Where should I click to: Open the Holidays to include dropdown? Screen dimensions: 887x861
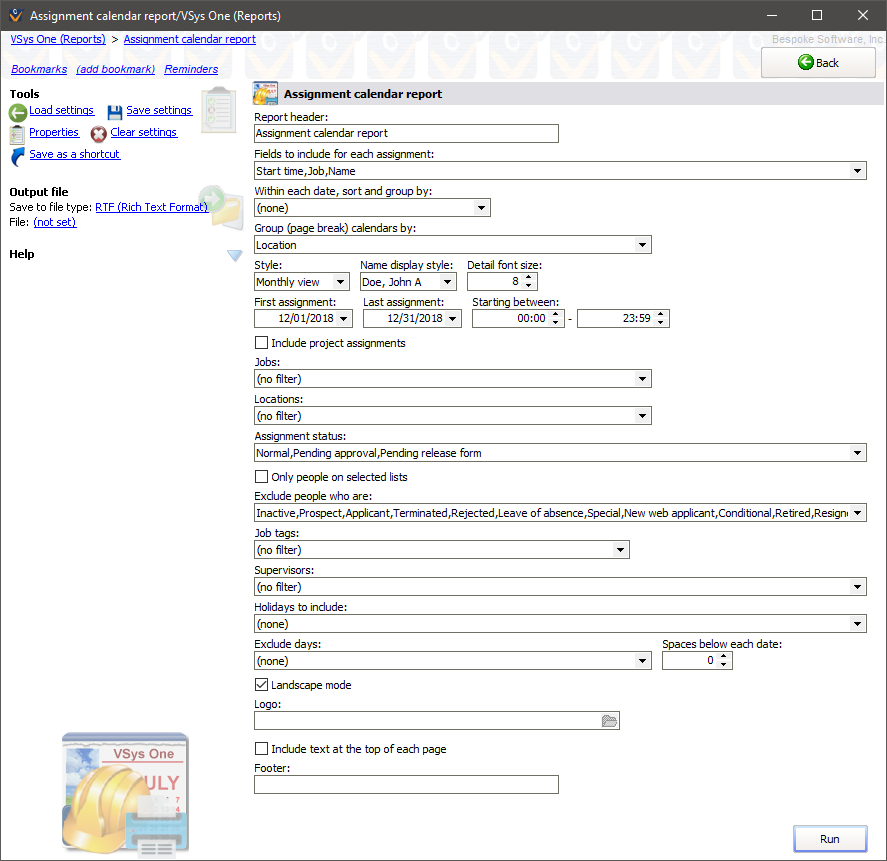pos(858,623)
